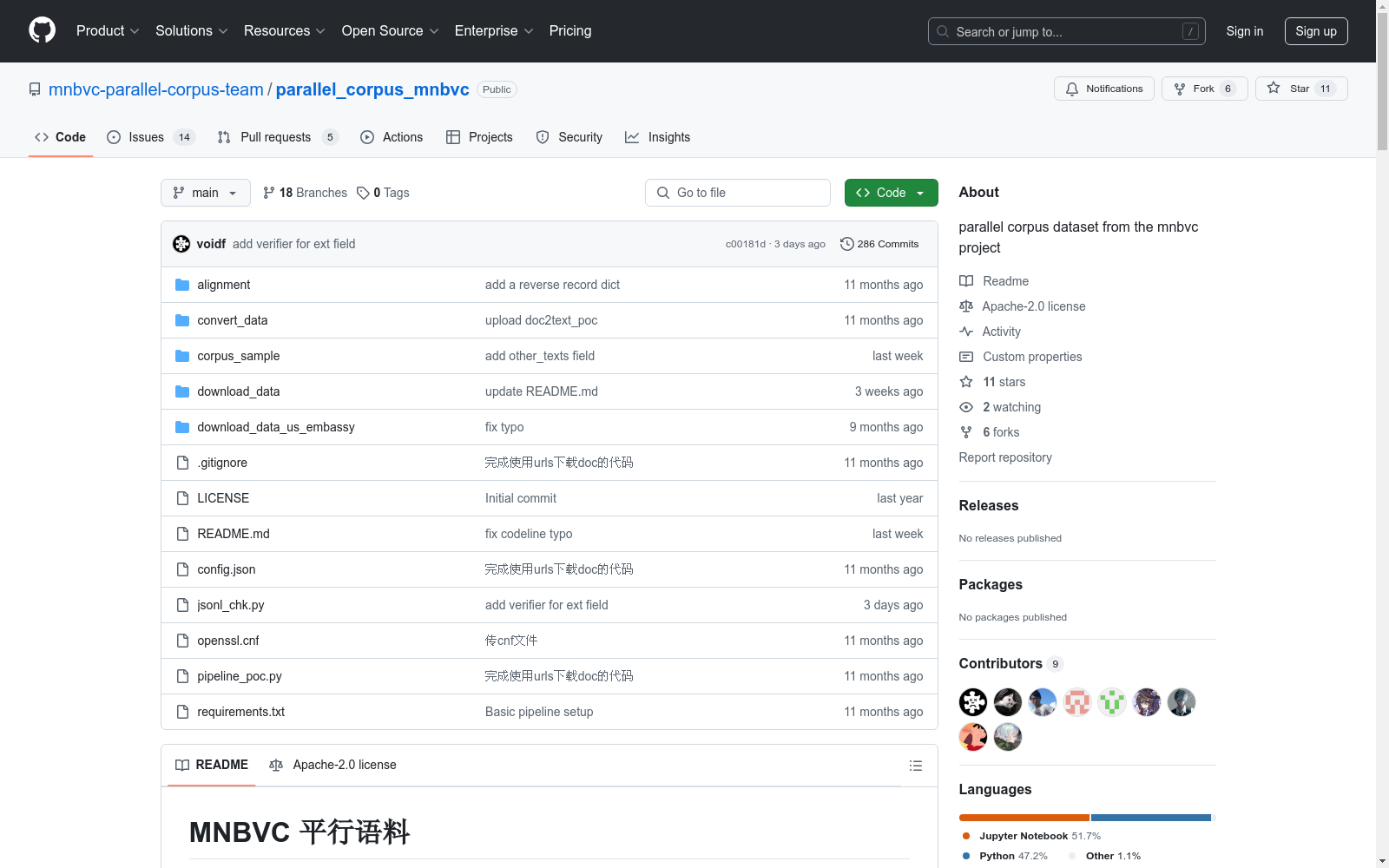Select the README tab in file preview
The height and width of the screenshot is (868, 1389).
pyautogui.click(x=212, y=765)
